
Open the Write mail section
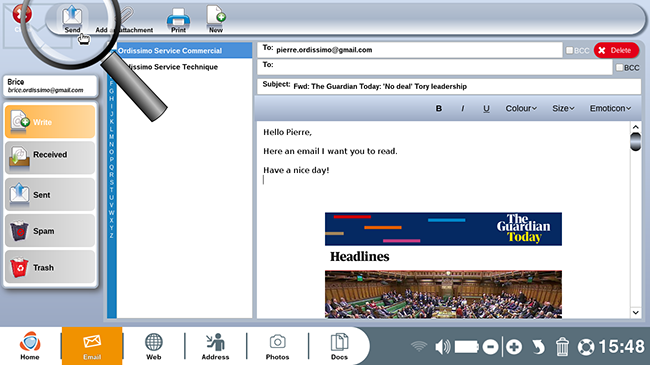[50, 122]
